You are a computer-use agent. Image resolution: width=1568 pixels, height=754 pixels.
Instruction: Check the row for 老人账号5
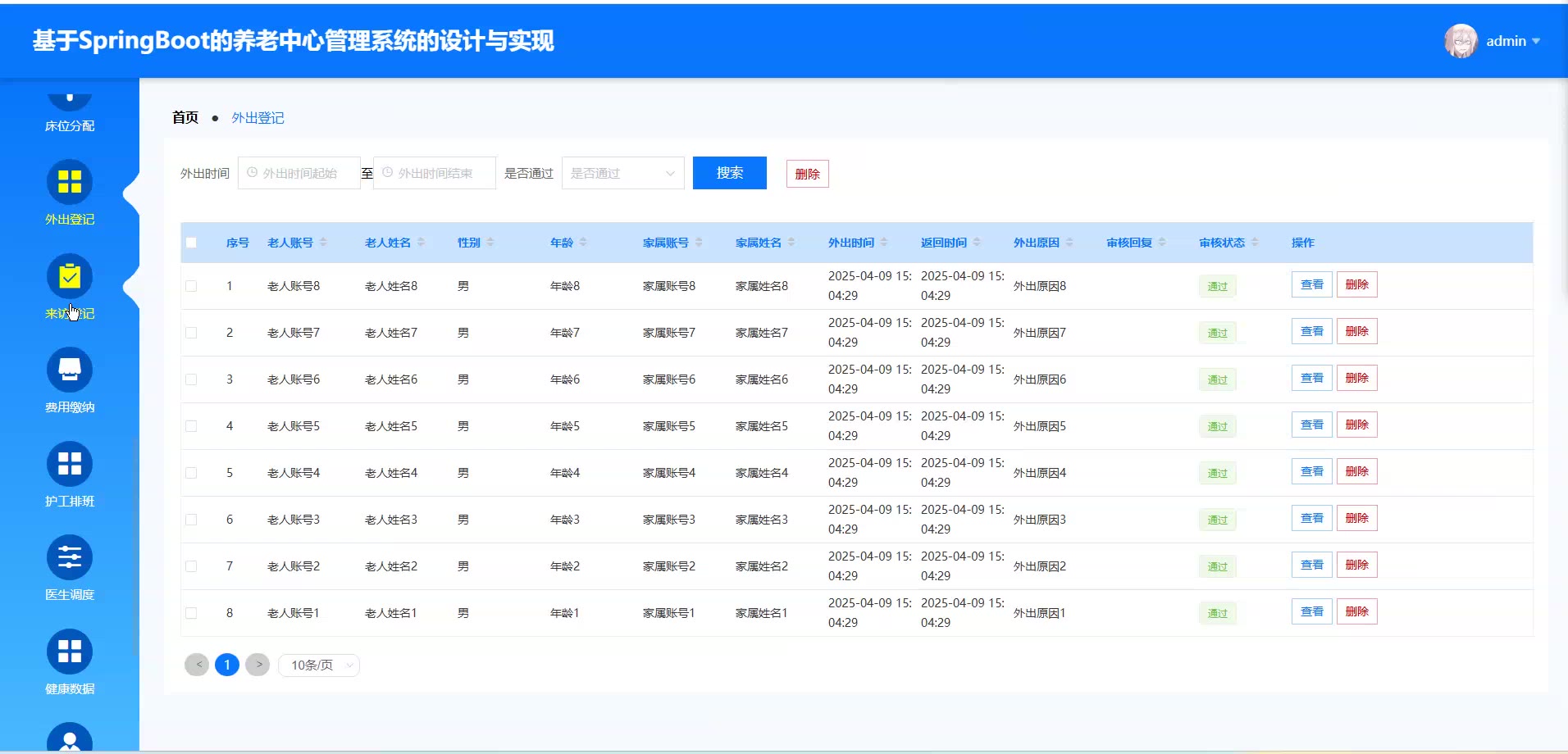click(191, 426)
